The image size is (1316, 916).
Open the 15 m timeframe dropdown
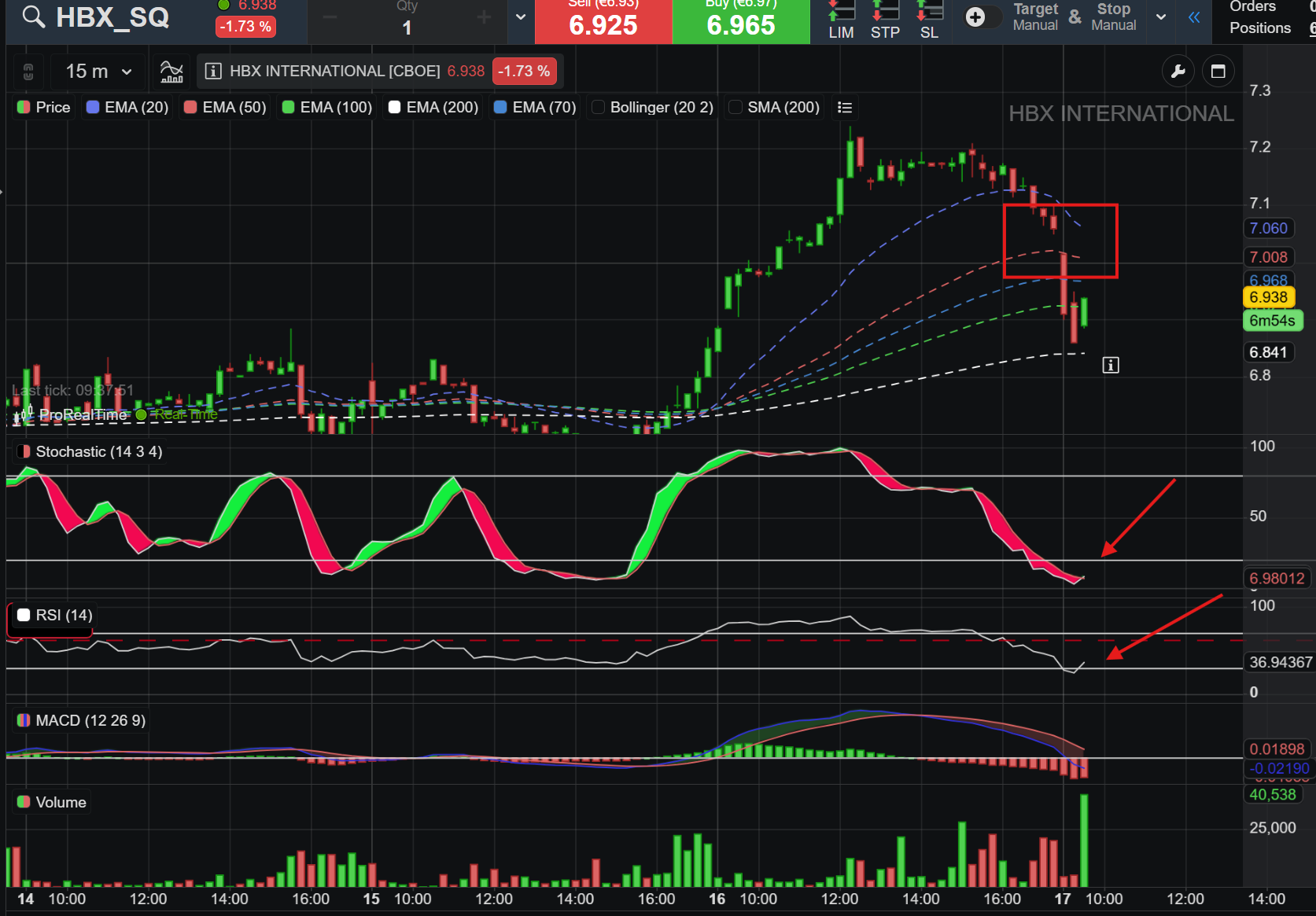coord(98,72)
